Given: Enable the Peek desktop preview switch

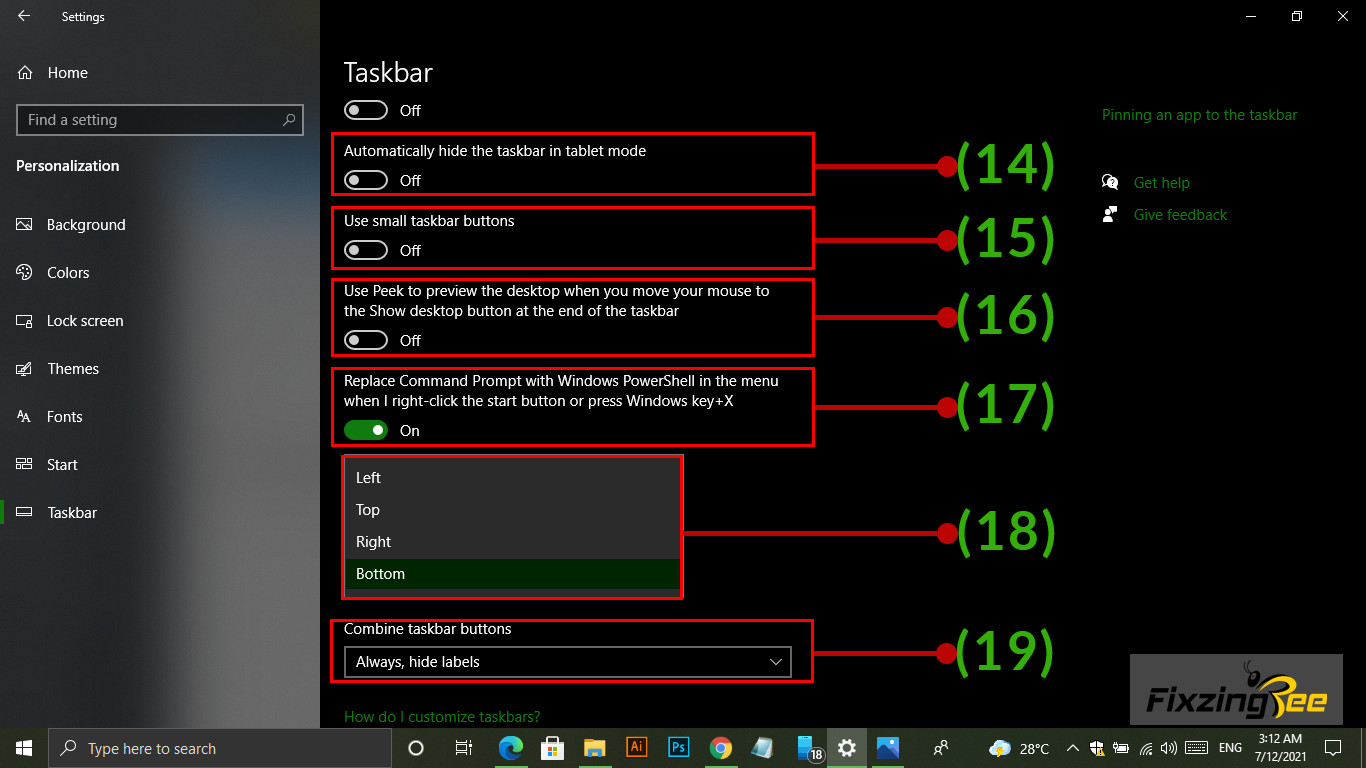Looking at the screenshot, I should tap(366, 341).
